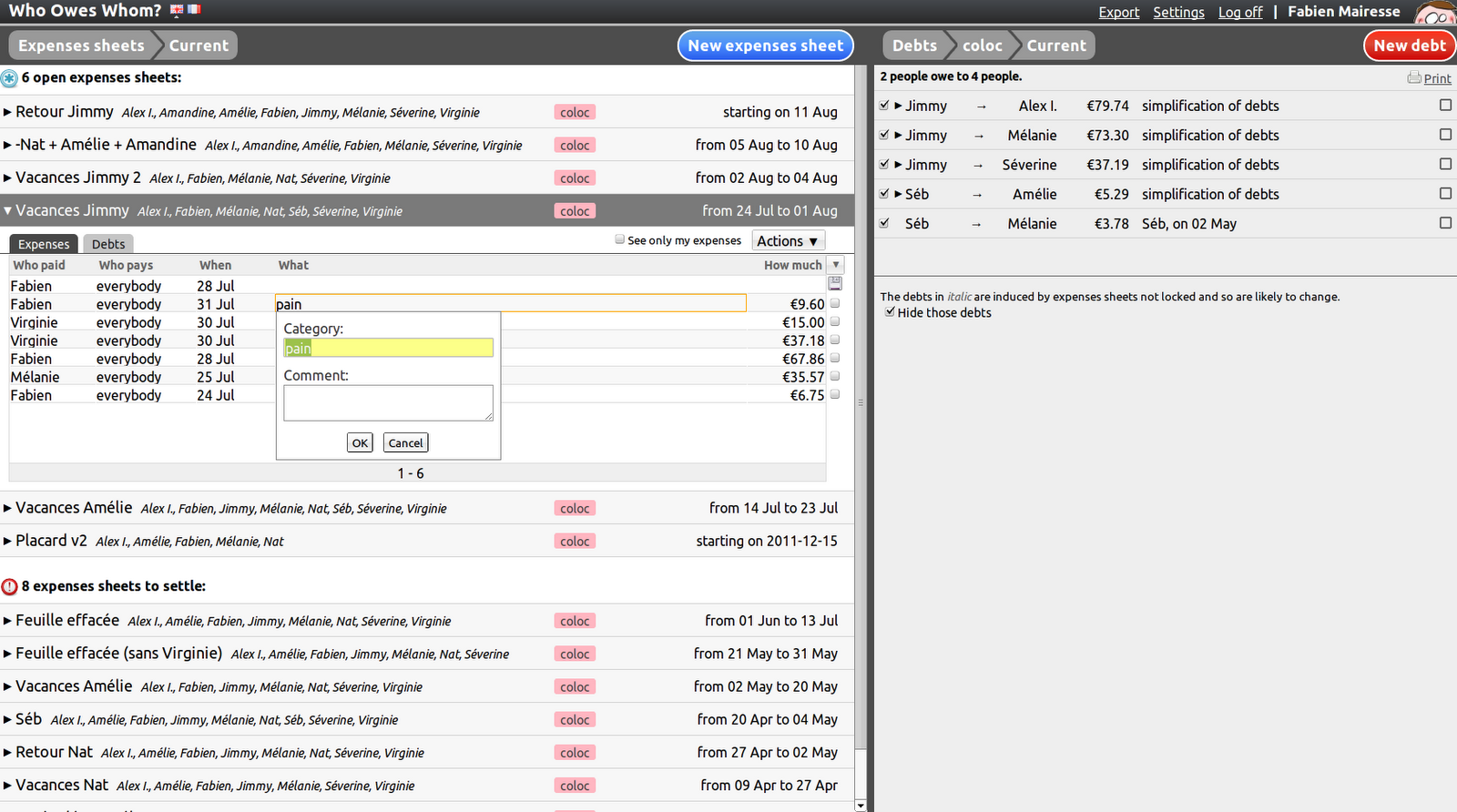Cancel the category popup
This screenshot has height=812, width=1457.
point(405,442)
